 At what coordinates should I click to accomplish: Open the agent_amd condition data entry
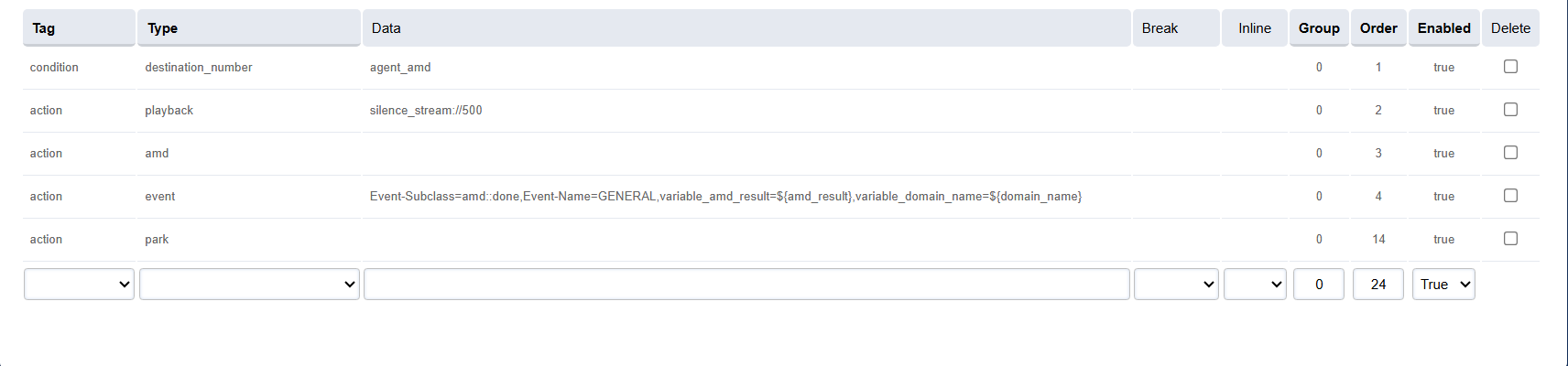400,68
